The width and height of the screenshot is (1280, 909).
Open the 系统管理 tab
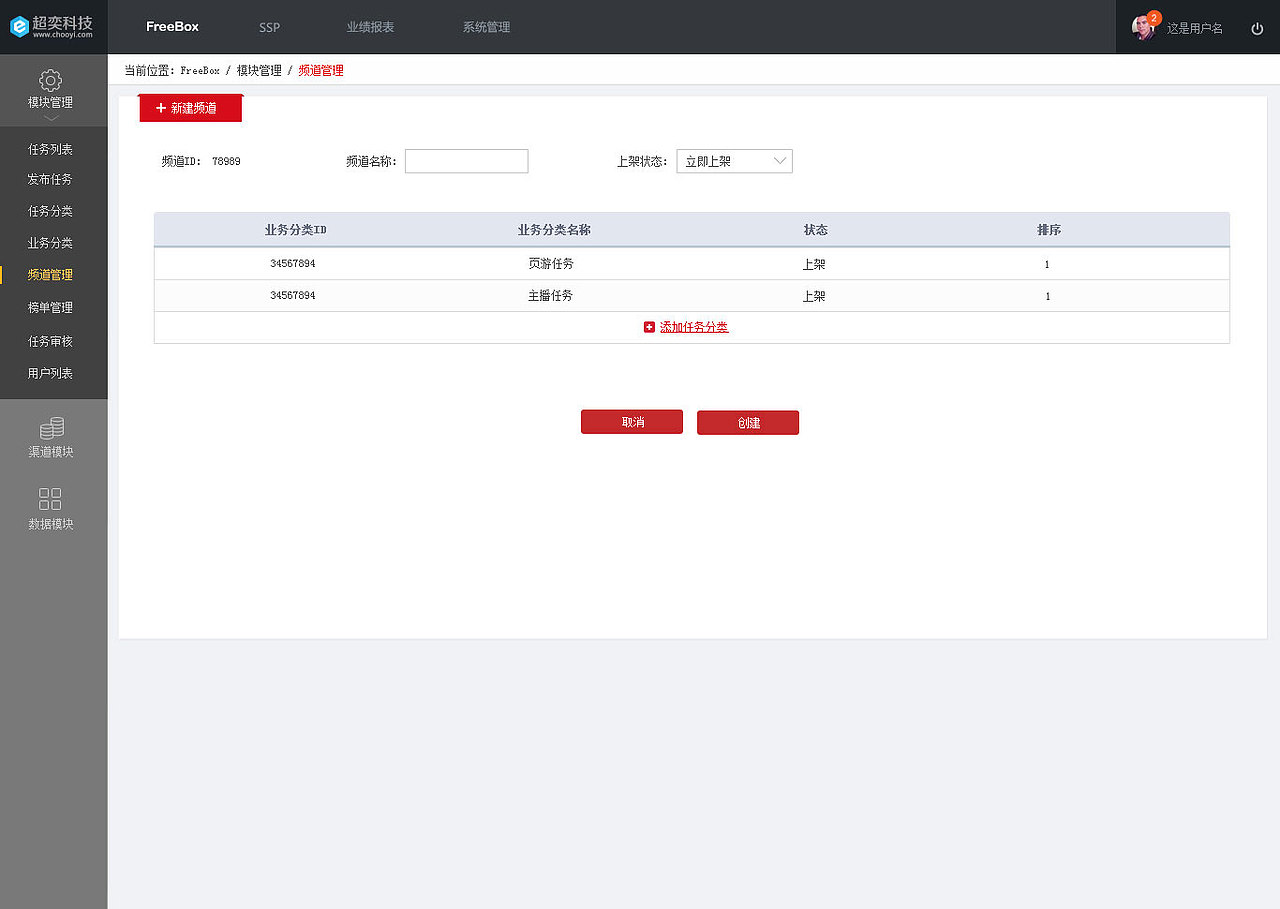pos(486,27)
